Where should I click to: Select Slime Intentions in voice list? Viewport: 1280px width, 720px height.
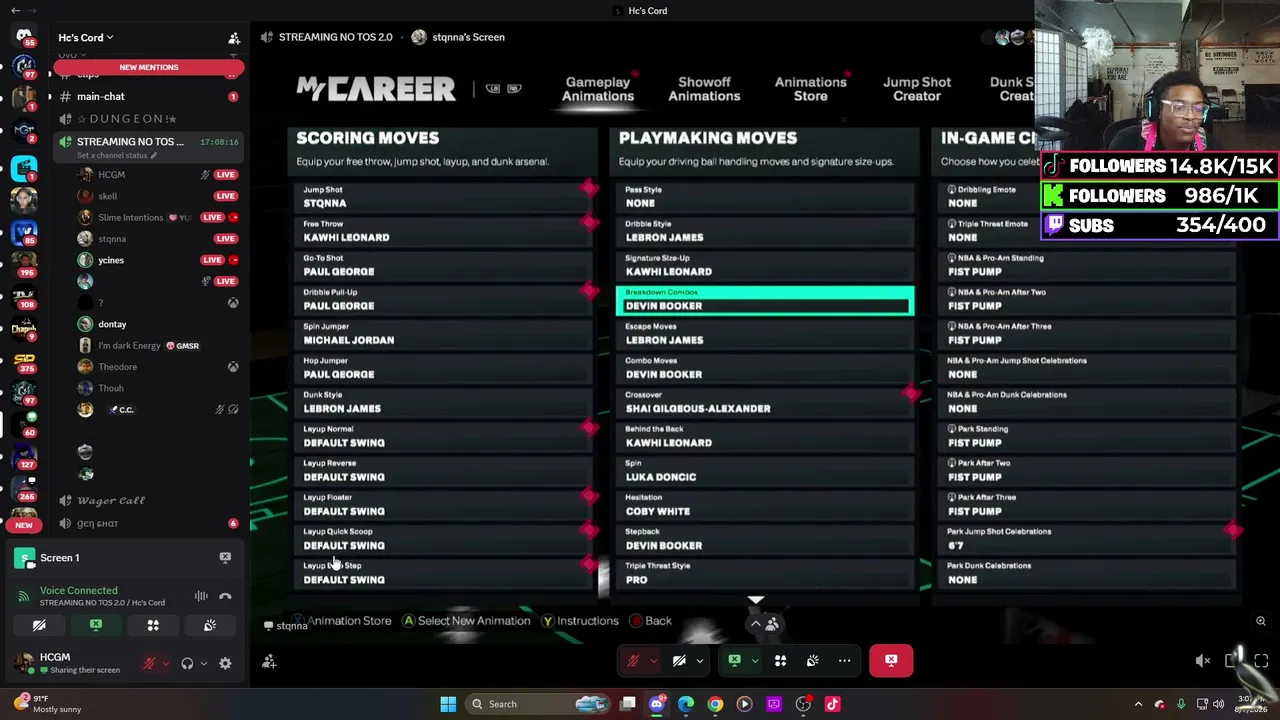tap(130, 217)
